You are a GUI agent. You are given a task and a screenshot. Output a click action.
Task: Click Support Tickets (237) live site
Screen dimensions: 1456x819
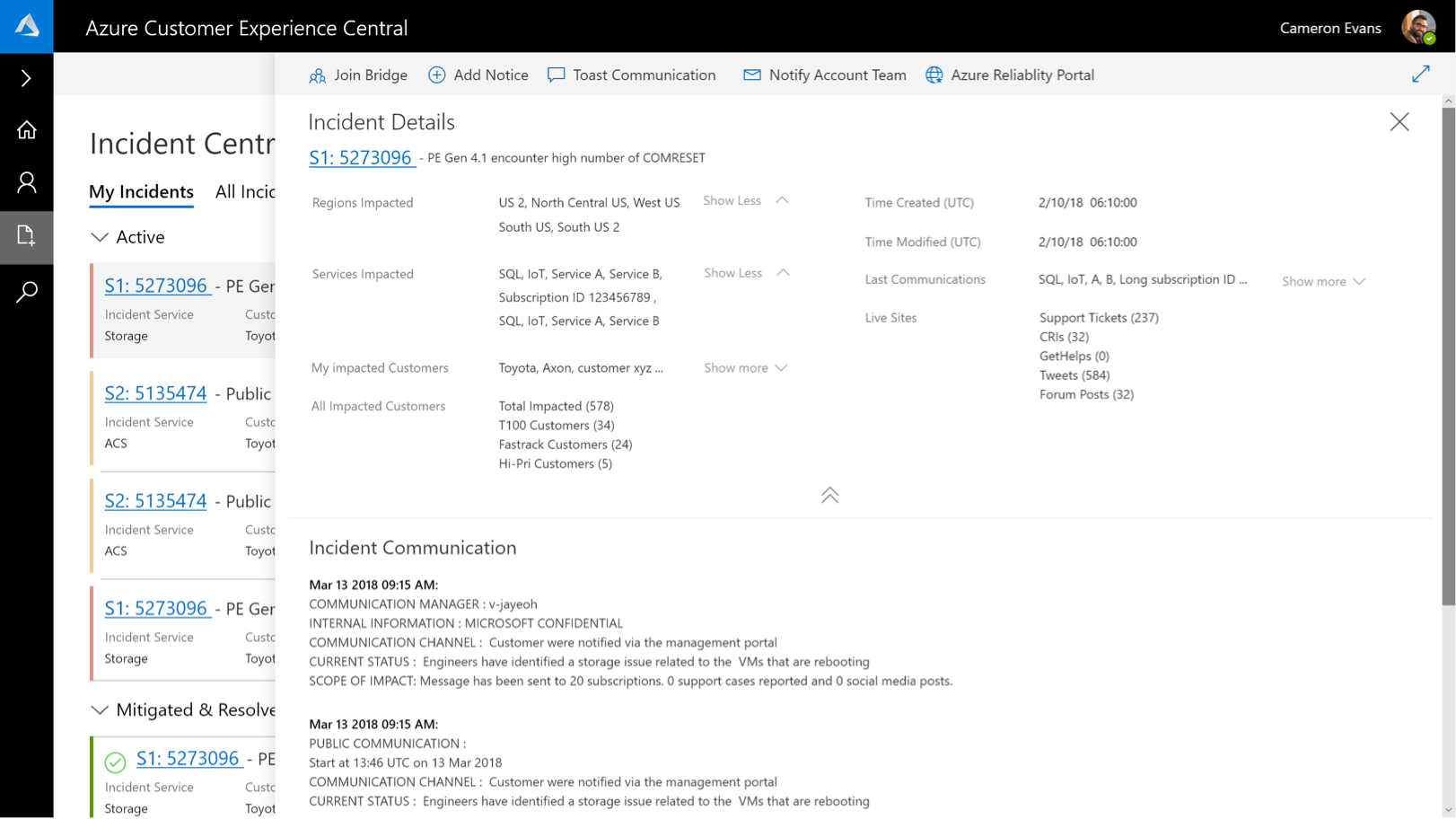[x=1099, y=318]
